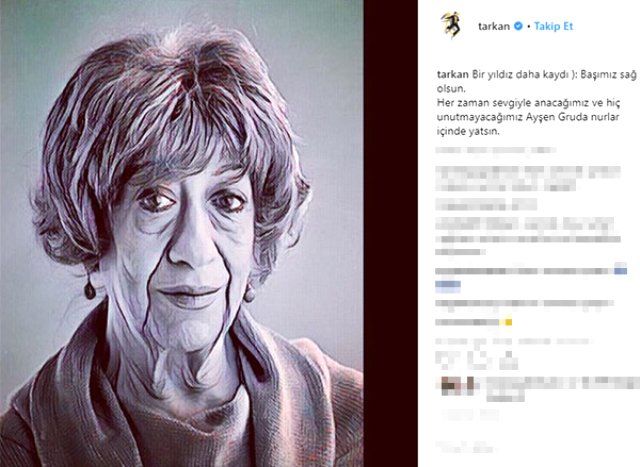Click the blurred yellow emoji in comments
This screenshot has width=640, height=467.
[x=508, y=322]
